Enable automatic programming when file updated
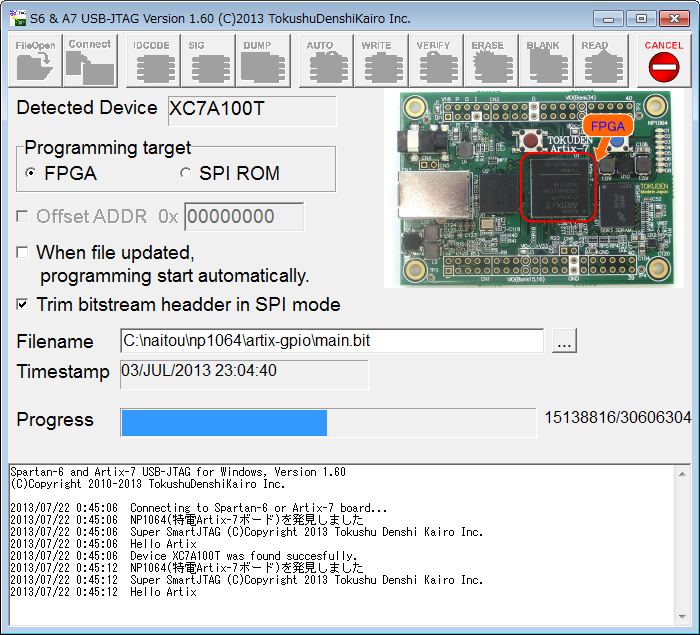Viewport: 700px width, 635px height. 23,253
